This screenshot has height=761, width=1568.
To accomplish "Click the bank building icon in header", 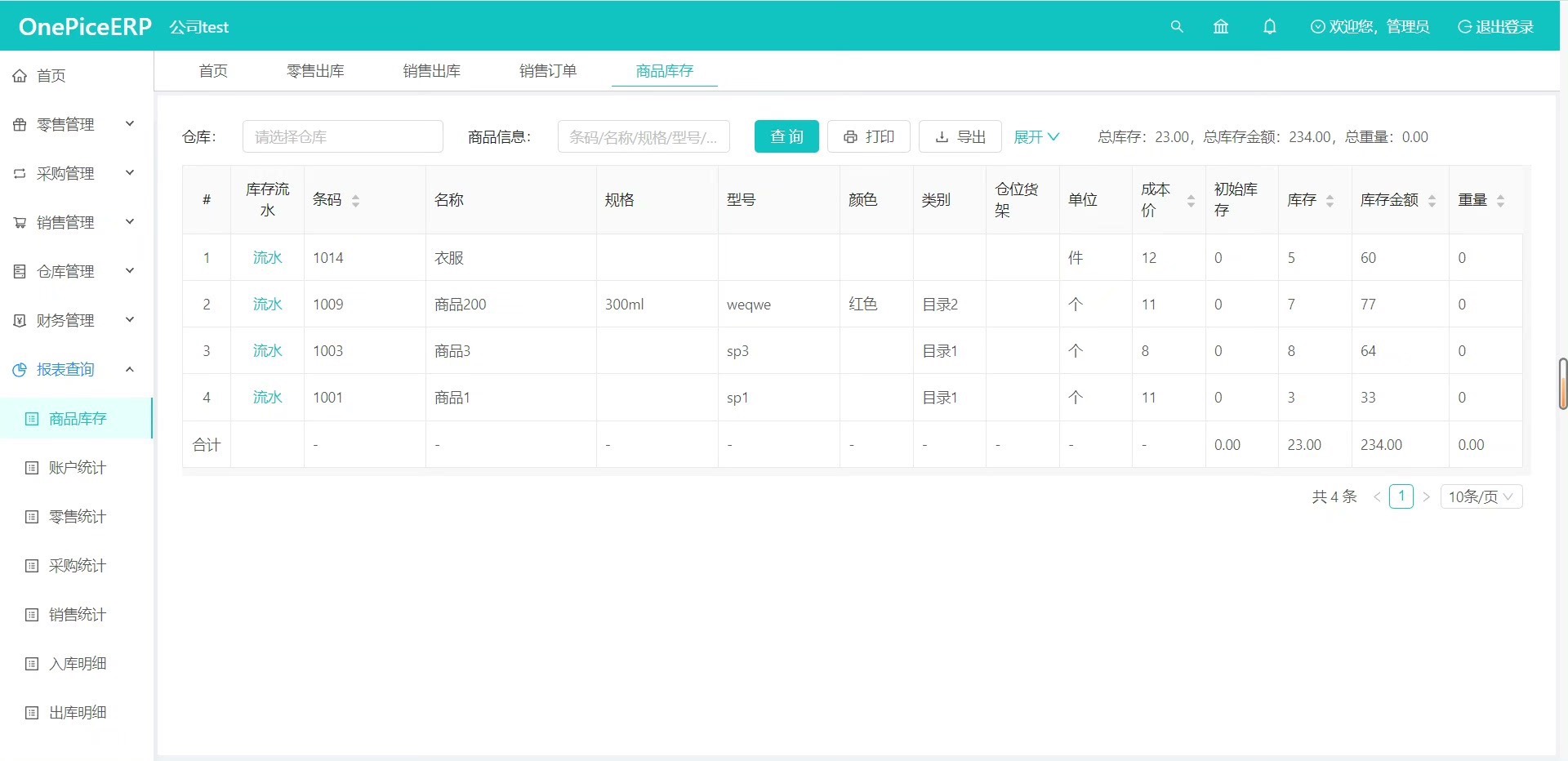I will [x=1221, y=26].
